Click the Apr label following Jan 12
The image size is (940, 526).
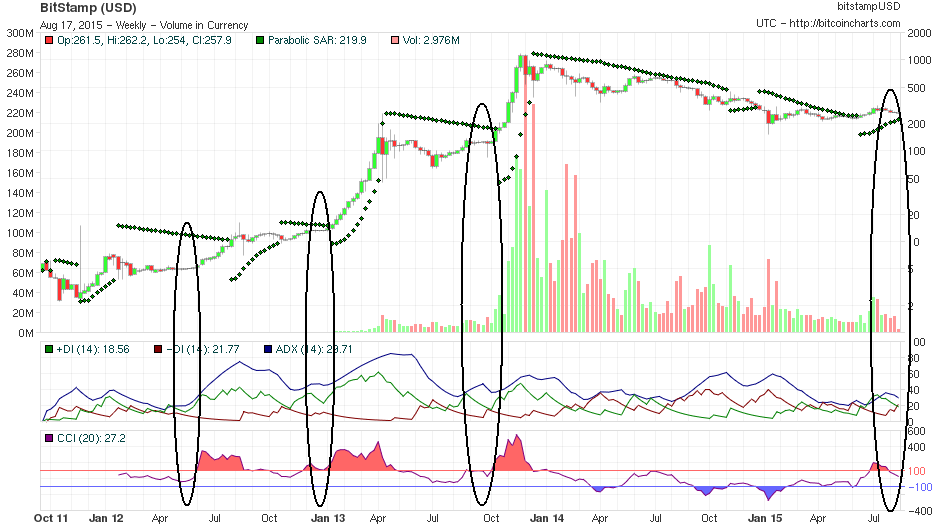click(x=160, y=518)
